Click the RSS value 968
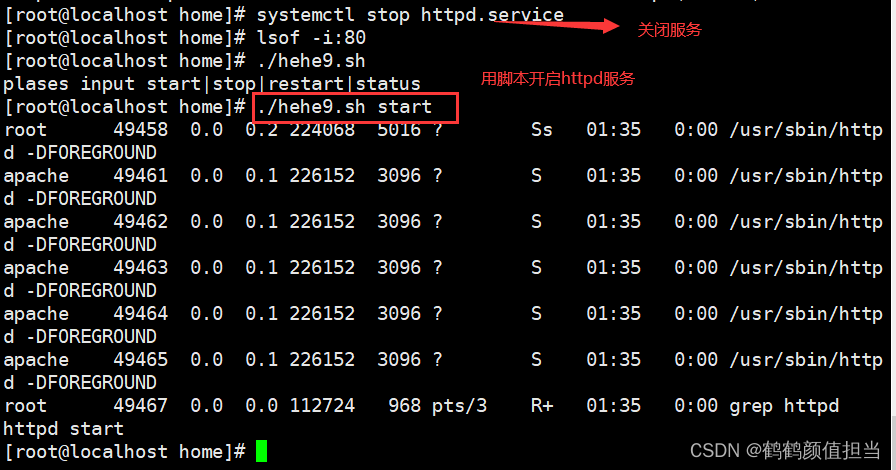Image resolution: width=896 pixels, height=470 pixels. point(405,406)
